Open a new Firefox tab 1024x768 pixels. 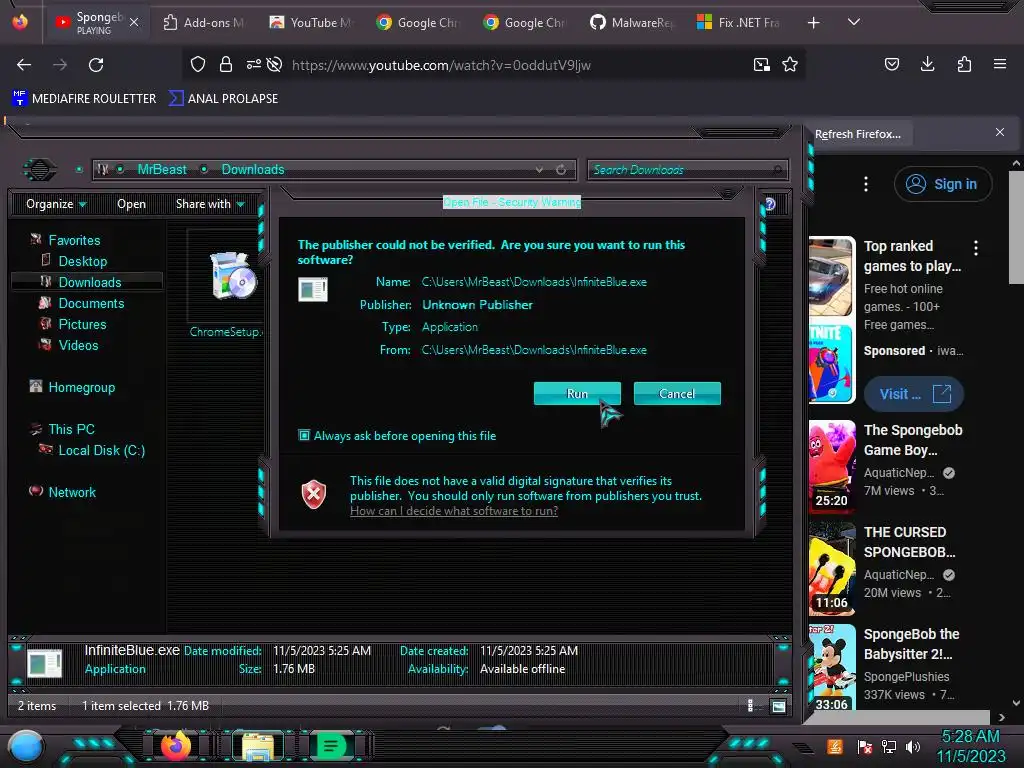pos(814,23)
